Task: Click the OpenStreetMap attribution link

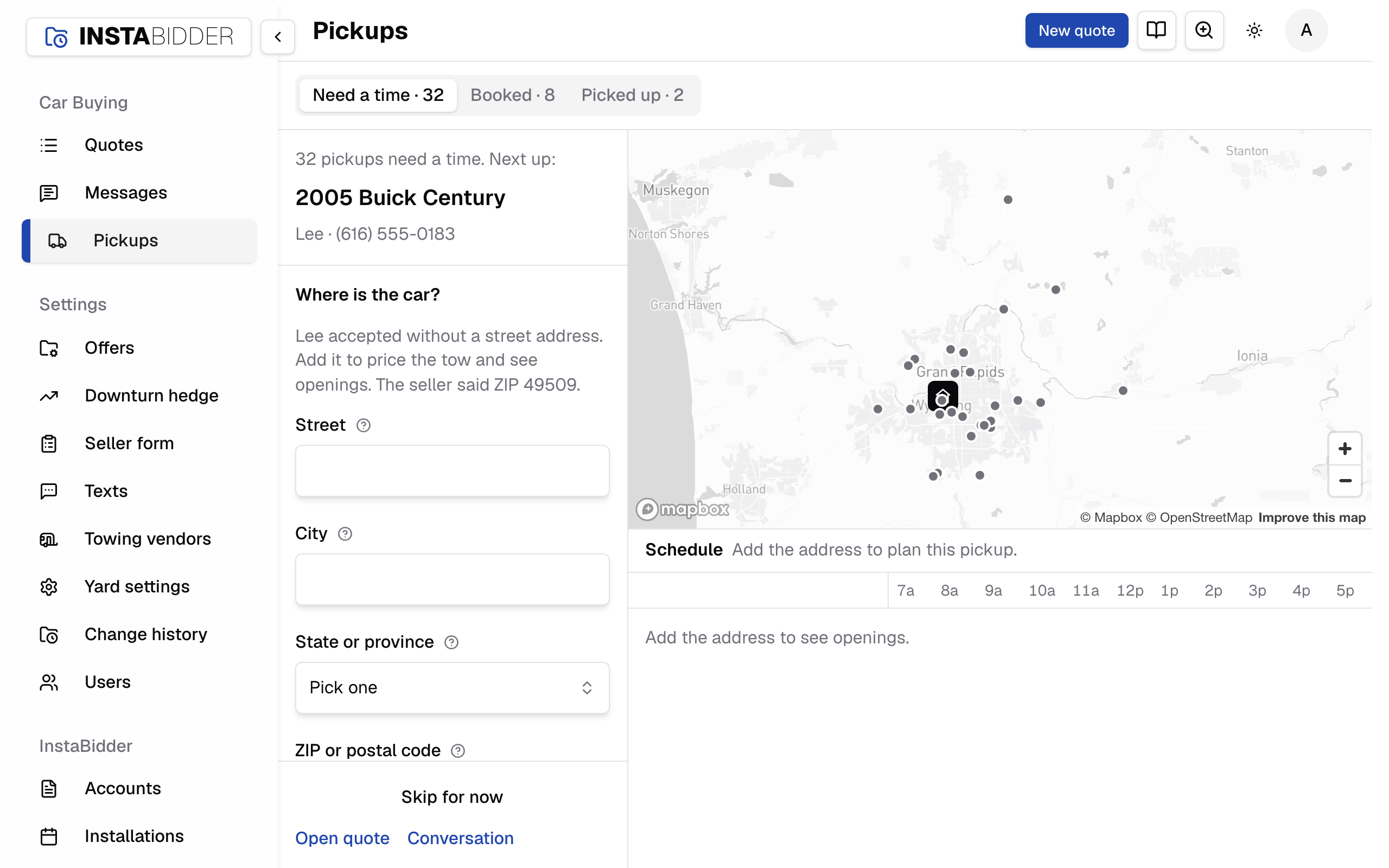Action: click(x=1199, y=518)
